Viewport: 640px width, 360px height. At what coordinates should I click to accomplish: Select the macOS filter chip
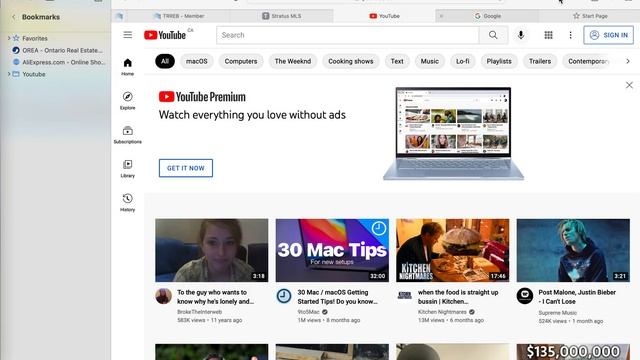pyautogui.click(x=197, y=61)
